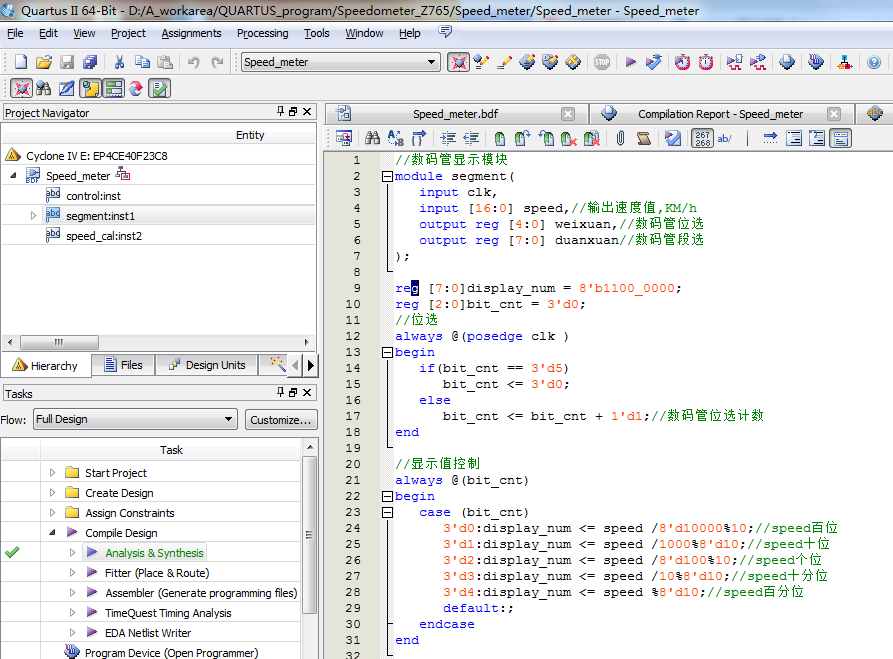Click the Cut scissors icon
The width and height of the screenshot is (893, 659).
point(119,62)
